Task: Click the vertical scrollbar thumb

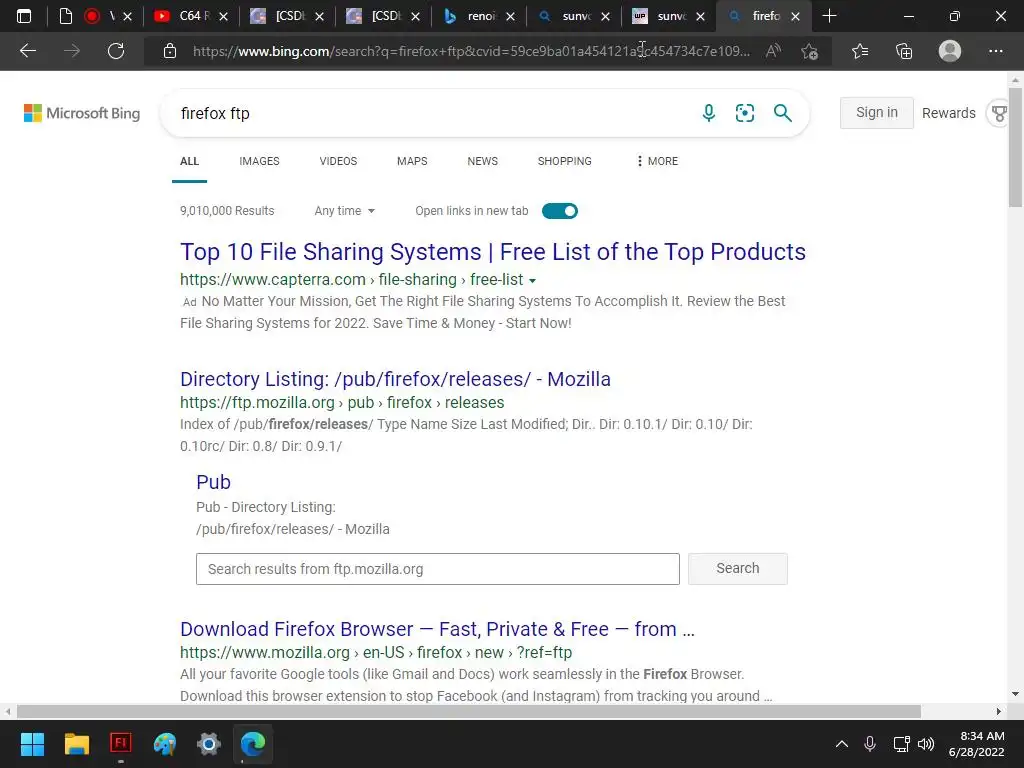Action: point(1016,148)
